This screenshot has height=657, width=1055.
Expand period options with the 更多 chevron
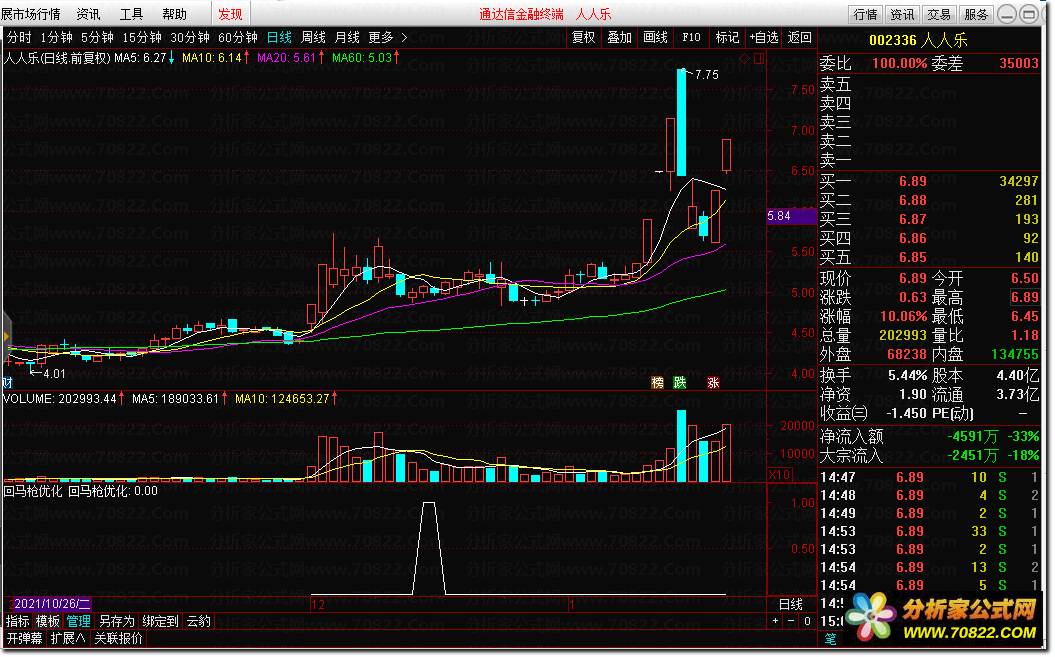coord(404,38)
